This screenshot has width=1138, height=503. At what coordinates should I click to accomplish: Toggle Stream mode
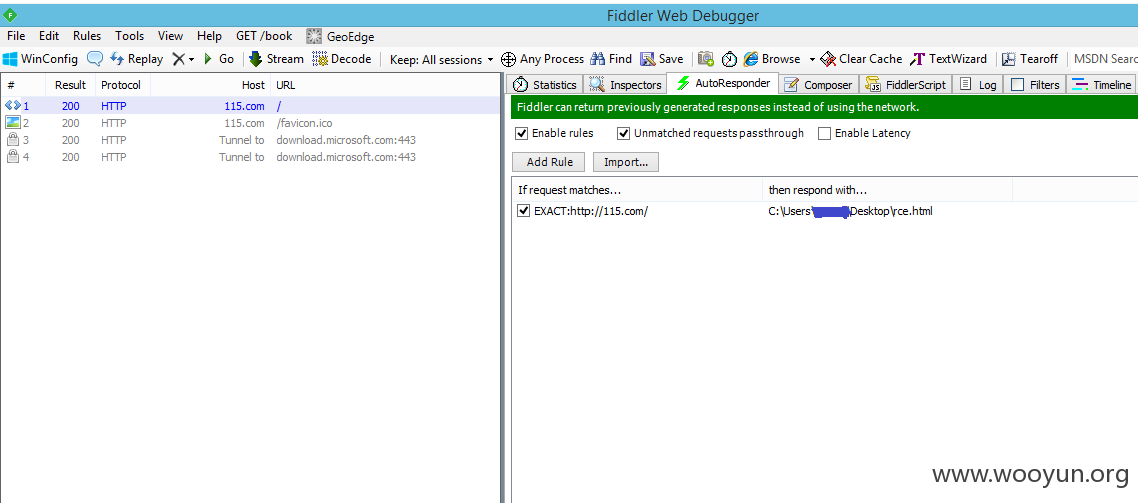click(x=276, y=60)
